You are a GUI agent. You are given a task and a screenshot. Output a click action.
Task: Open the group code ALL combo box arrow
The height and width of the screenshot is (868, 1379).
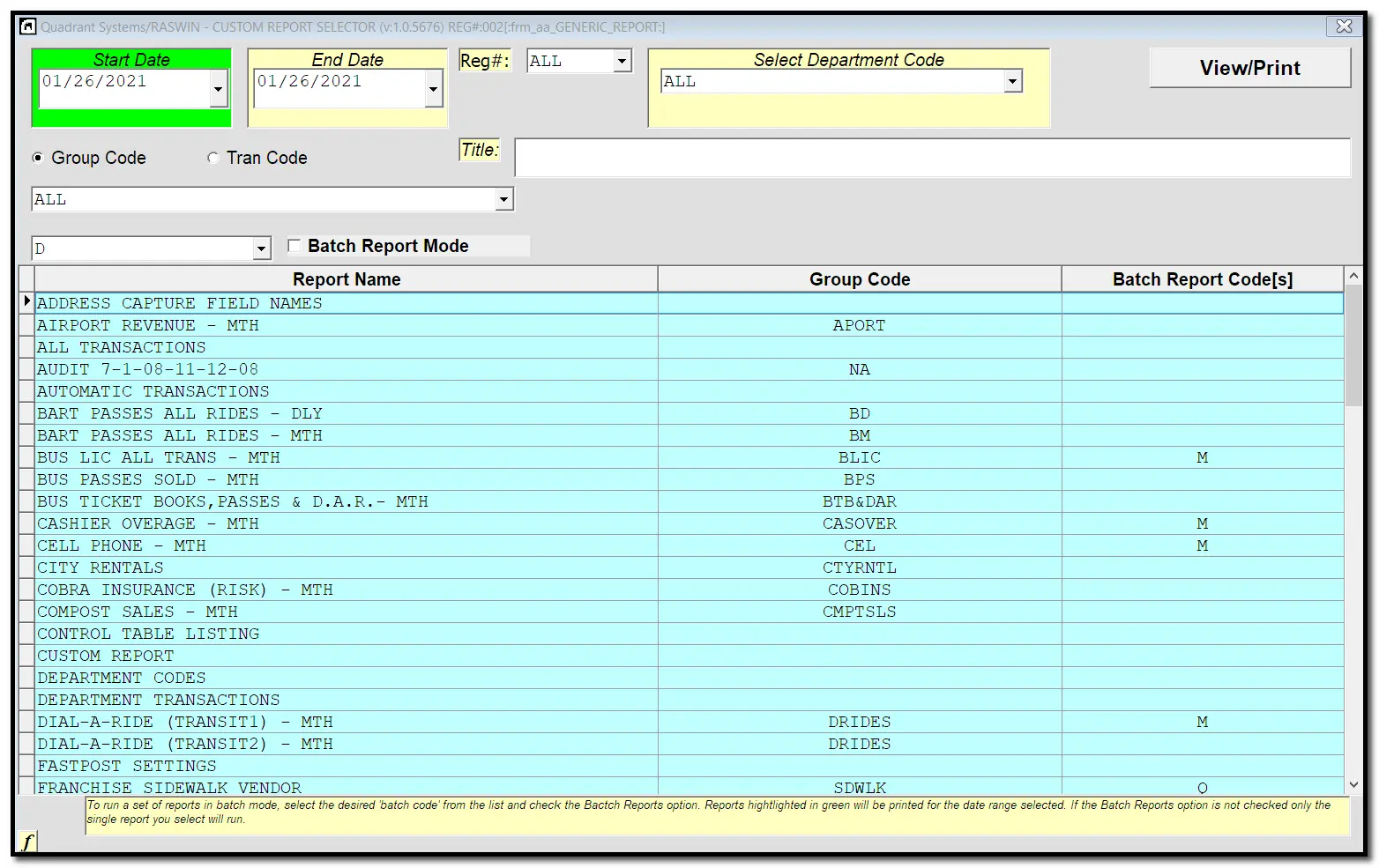coord(503,199)
